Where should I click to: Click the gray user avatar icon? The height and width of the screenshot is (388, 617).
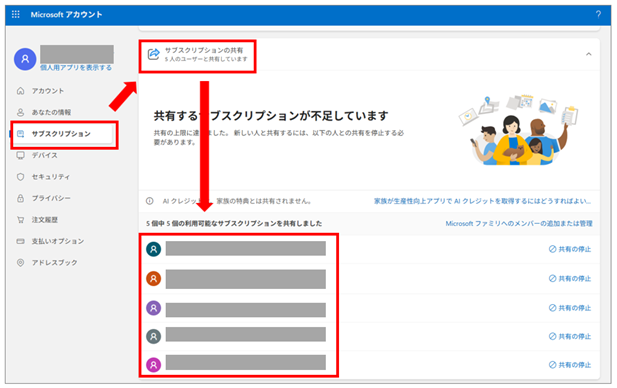click(153, 336)
